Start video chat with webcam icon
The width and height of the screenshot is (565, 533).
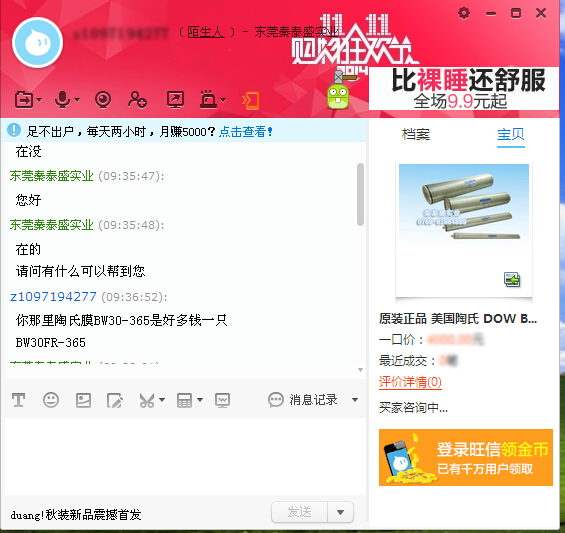103,99
